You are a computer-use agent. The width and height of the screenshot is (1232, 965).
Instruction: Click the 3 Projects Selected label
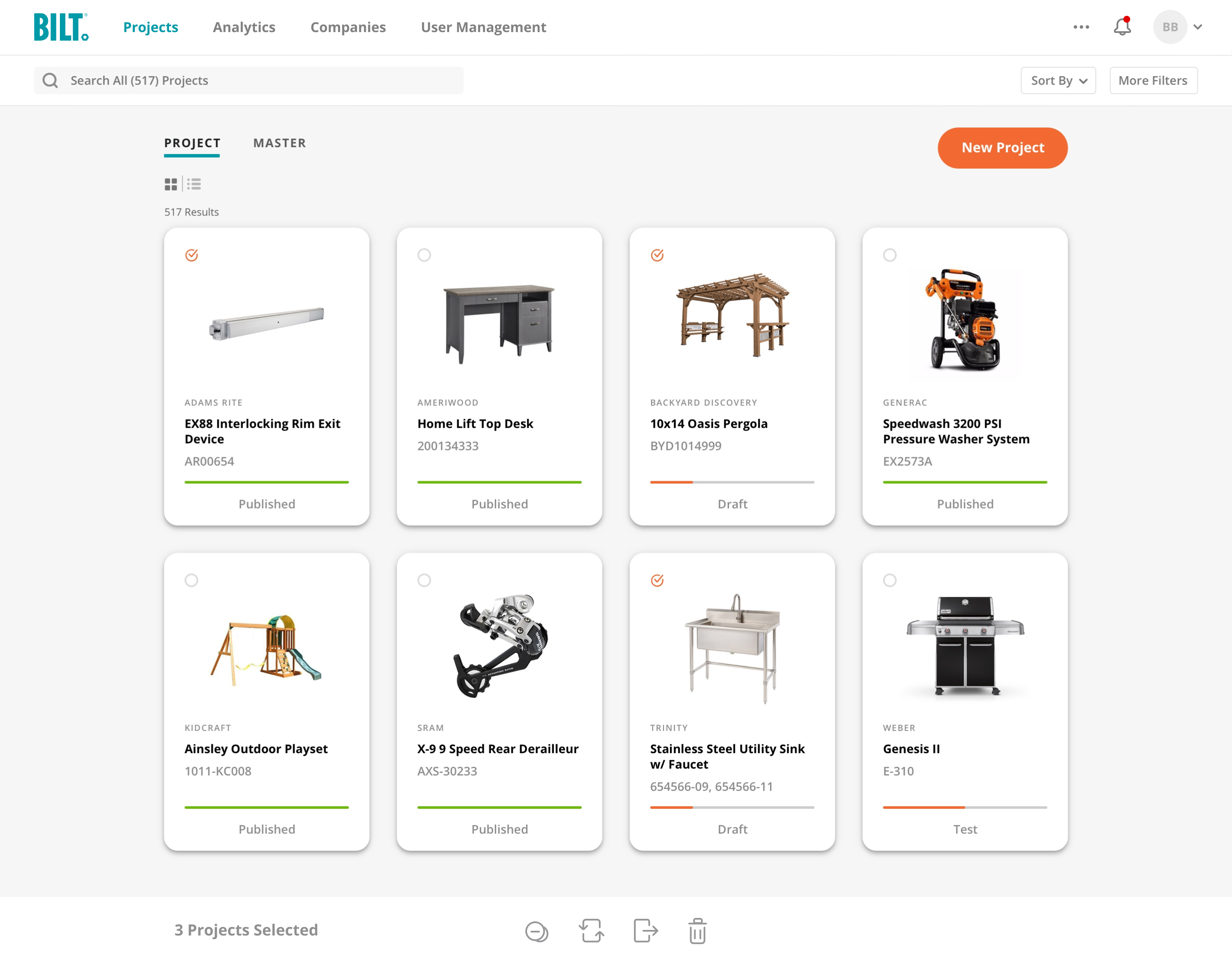point(246,930)
